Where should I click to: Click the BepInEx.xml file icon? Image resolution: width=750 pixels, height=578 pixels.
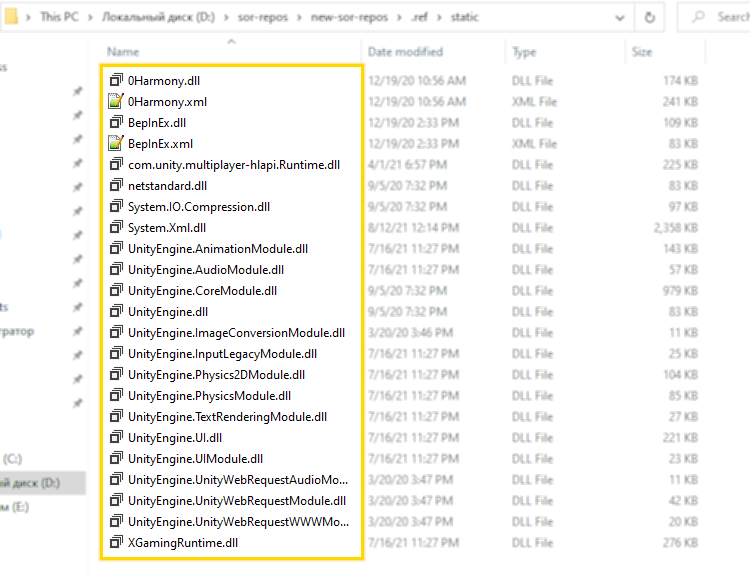(116, 143)
